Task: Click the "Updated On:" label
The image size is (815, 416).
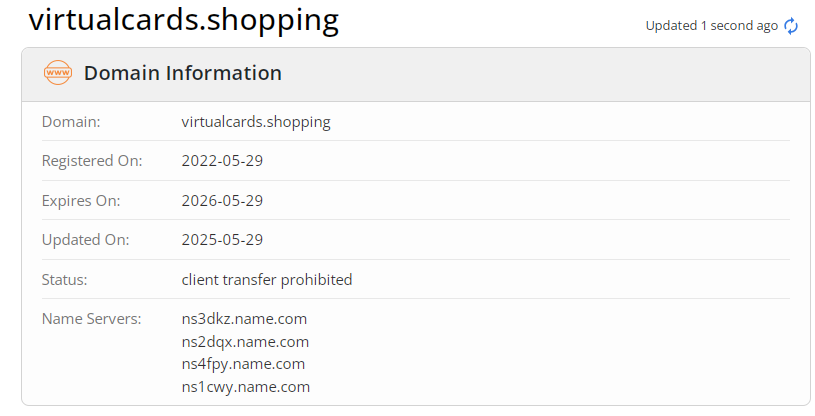Action: [x=86, y=240]
